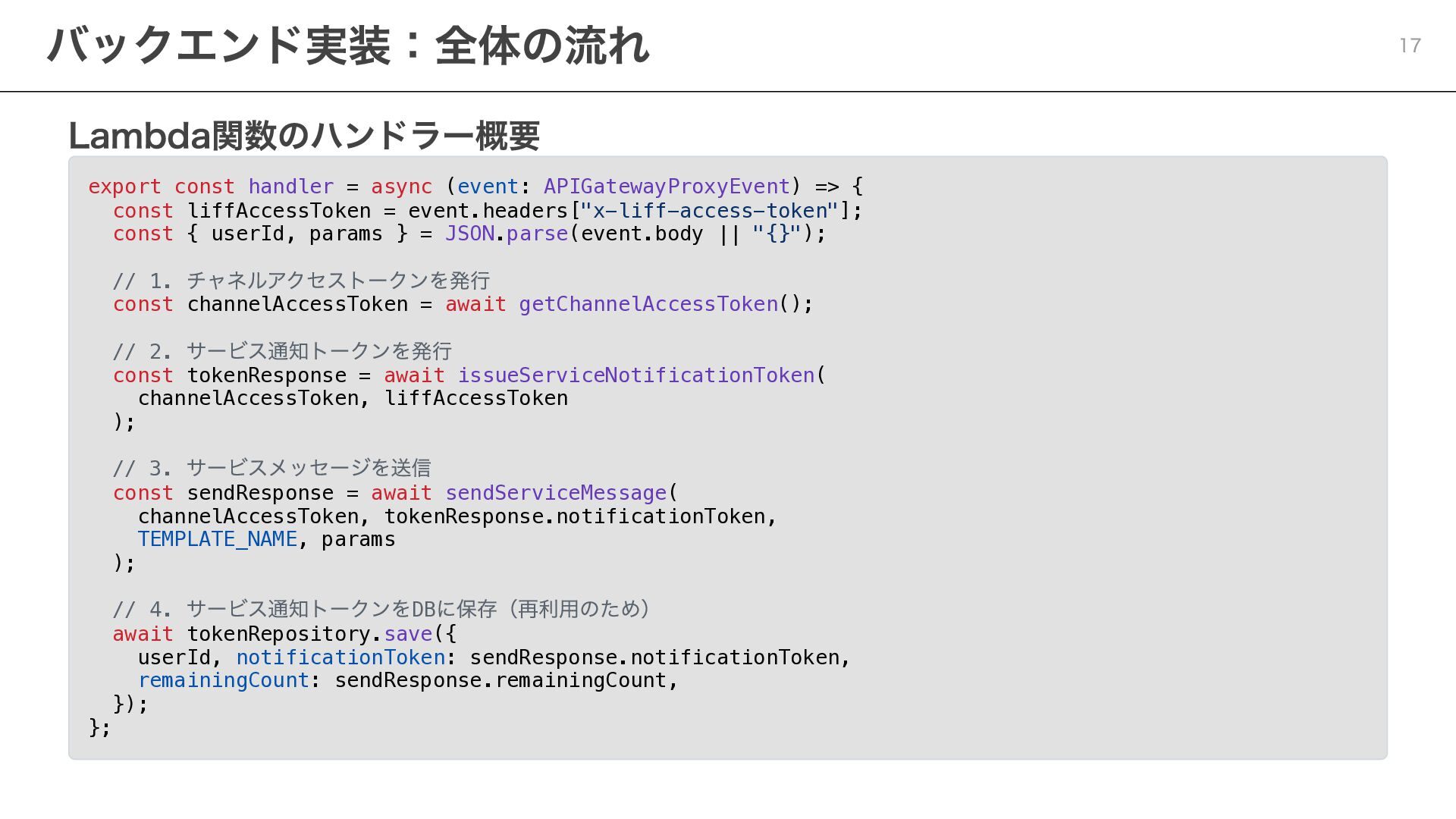Click comment 2 about サービス通知トークンを発行
The image size is (1456, 819).
pos(282,352)
